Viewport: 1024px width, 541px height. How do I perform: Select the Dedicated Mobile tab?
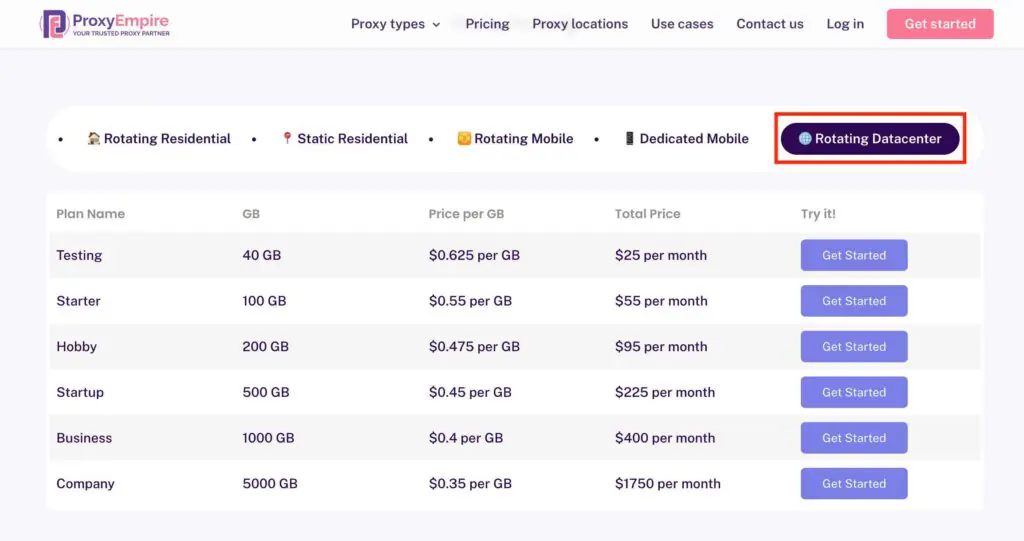click(686, 139)
